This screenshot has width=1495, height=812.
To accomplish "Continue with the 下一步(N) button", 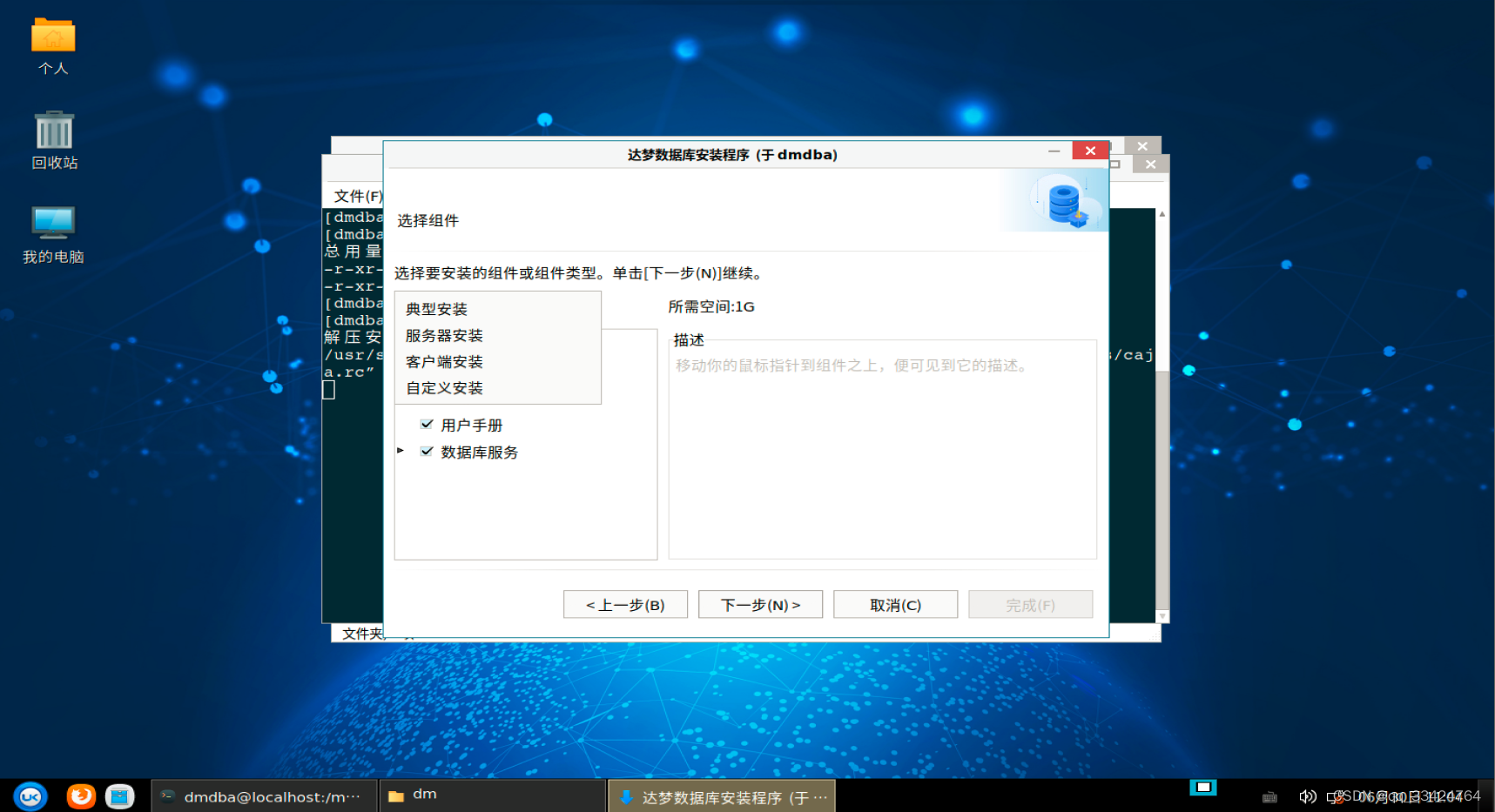I will [760, 604].
